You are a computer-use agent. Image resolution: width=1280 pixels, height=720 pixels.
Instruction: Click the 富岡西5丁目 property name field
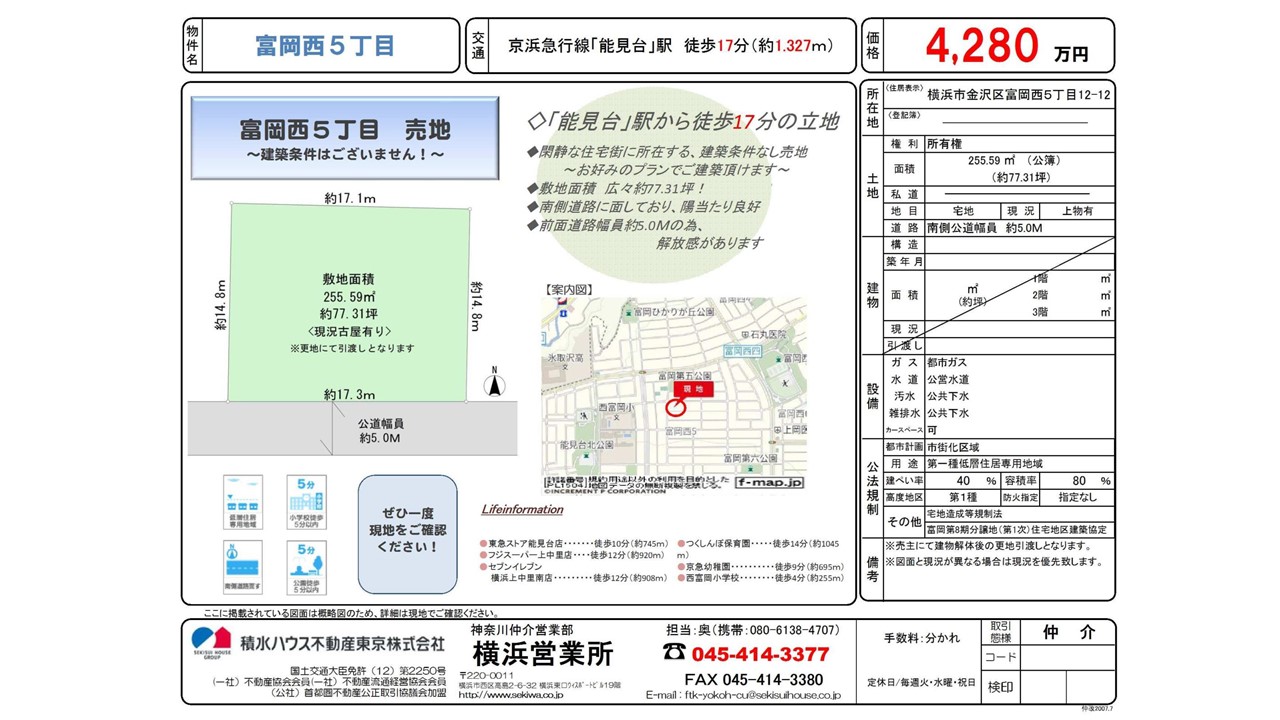click(325, 46)
